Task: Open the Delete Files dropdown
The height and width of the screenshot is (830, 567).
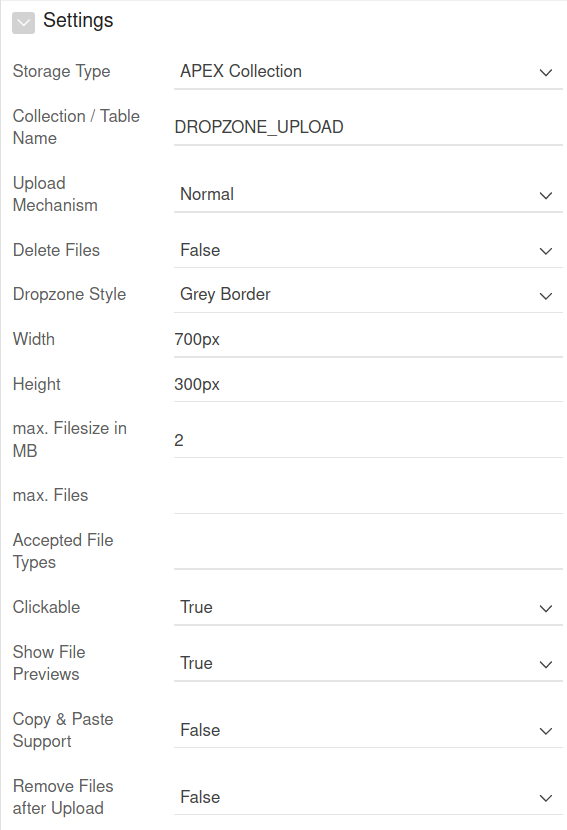Action: [368, 250]
